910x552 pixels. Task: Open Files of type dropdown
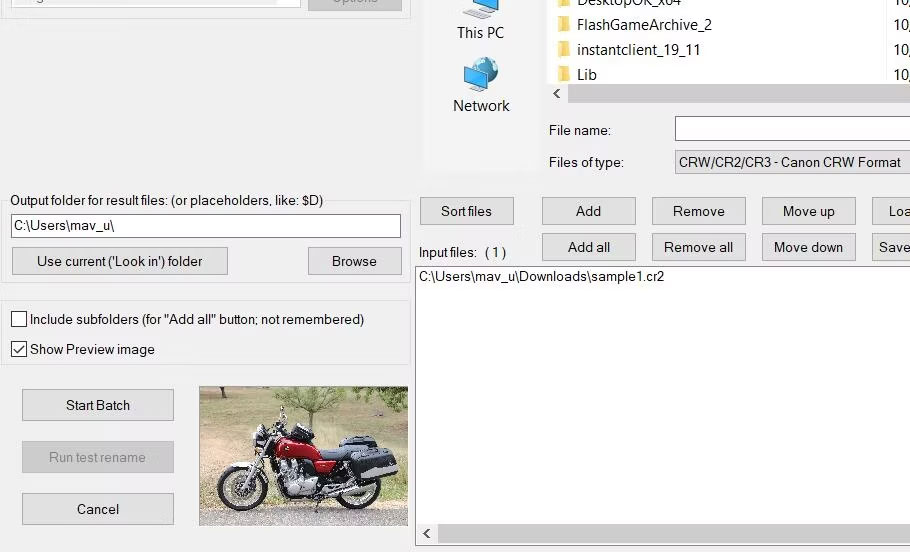point(791,162)
